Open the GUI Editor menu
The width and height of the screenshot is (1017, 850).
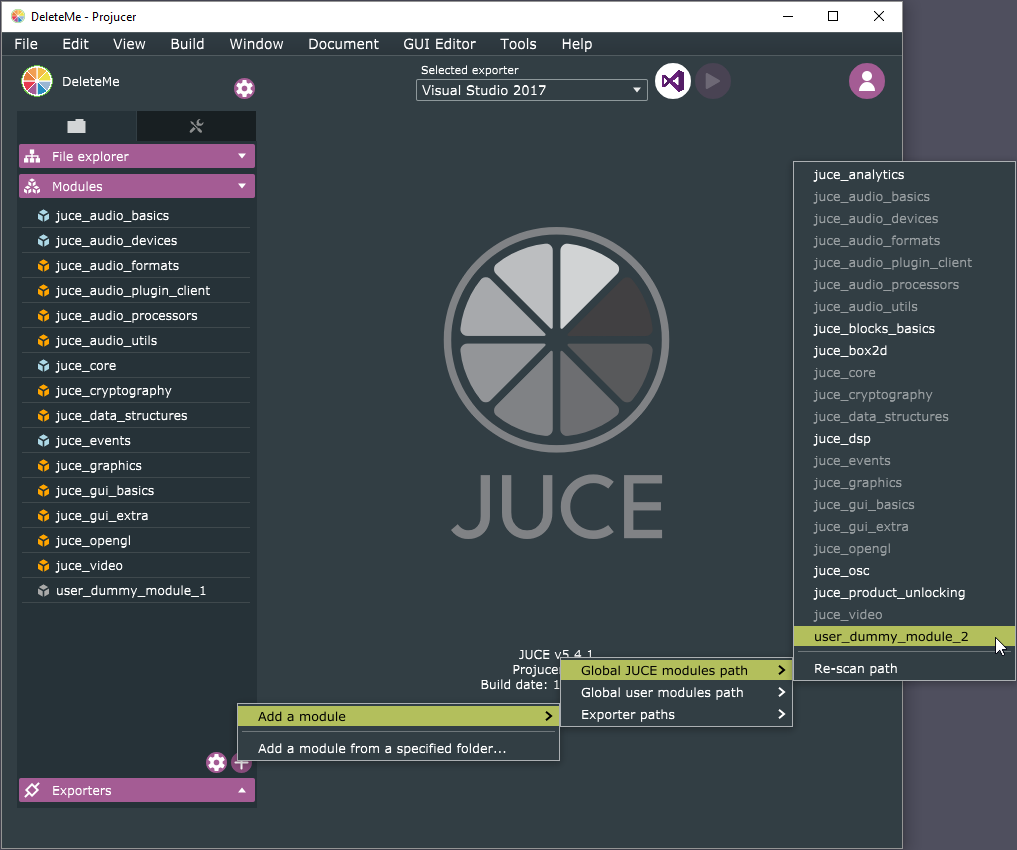click(439, 44)
